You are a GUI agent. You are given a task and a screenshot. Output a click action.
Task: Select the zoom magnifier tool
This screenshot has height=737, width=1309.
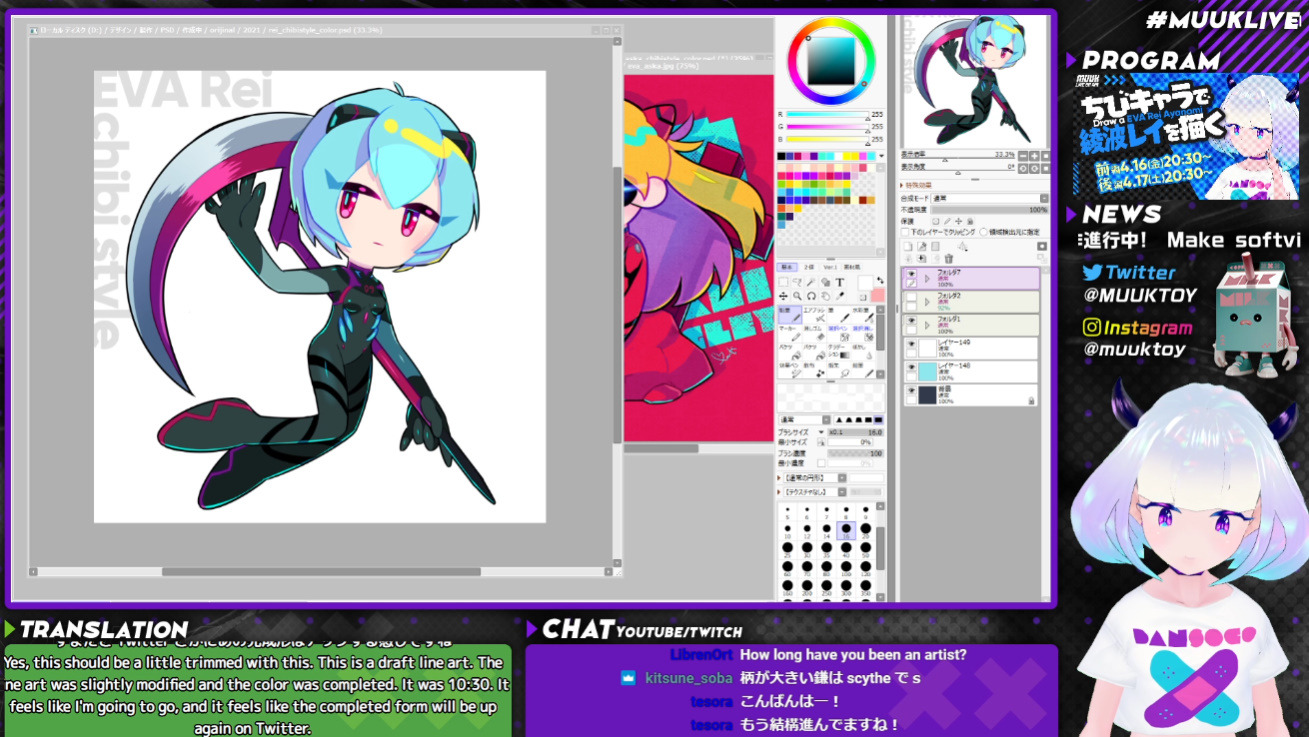pyautogui.click(x=797, y=296)
